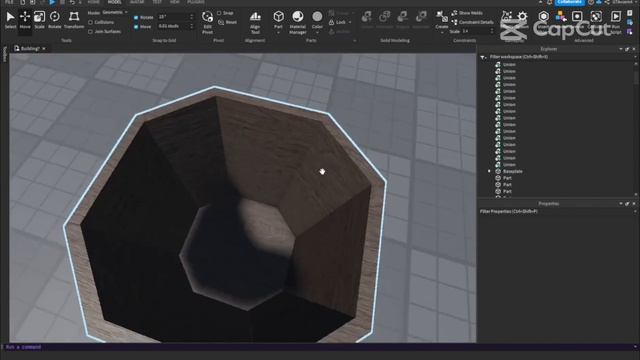Screen dimensions: 640x360
Task: Toggle the Move snap checkbox
Action: pyautogui.click(x=136, y=27)
